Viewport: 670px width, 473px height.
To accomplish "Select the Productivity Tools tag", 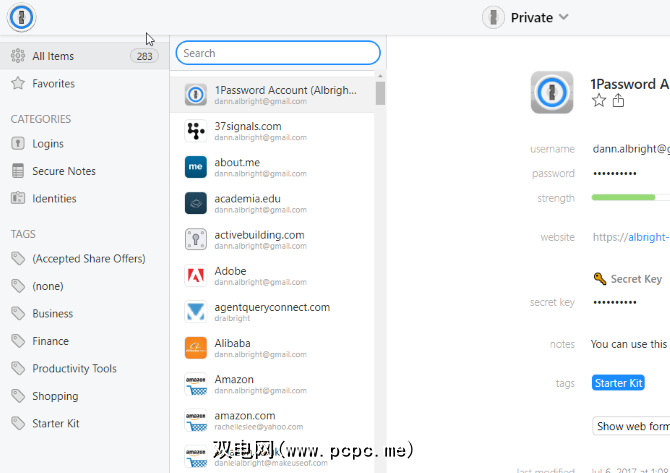I will coord(85,368).
